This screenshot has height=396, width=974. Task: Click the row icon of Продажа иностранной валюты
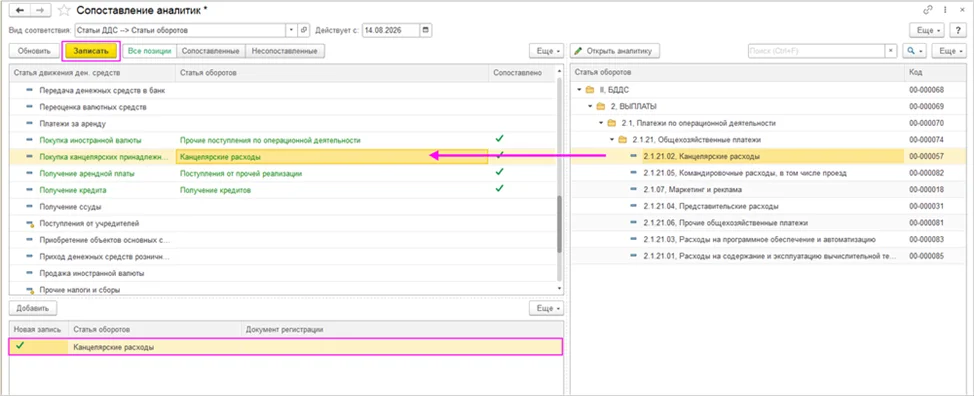point(29,273)
